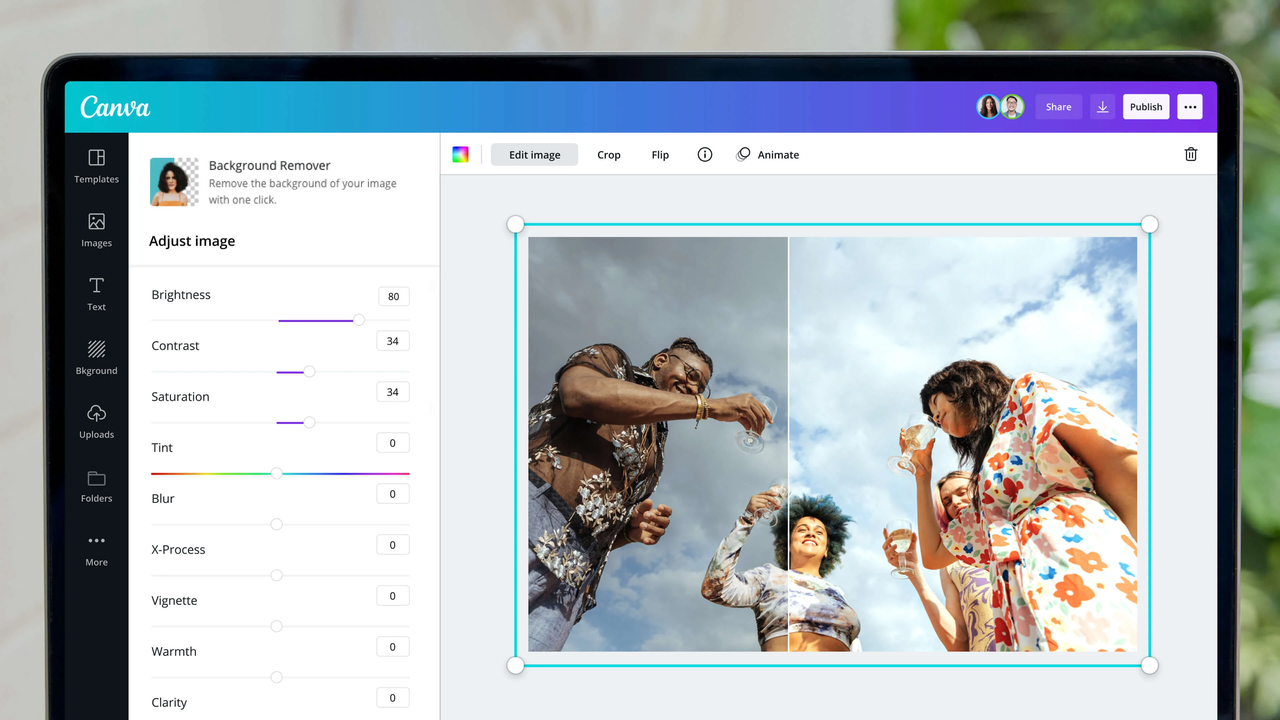
Task: Switch to the Edit image tab
Action: click(x=533, y=154)
